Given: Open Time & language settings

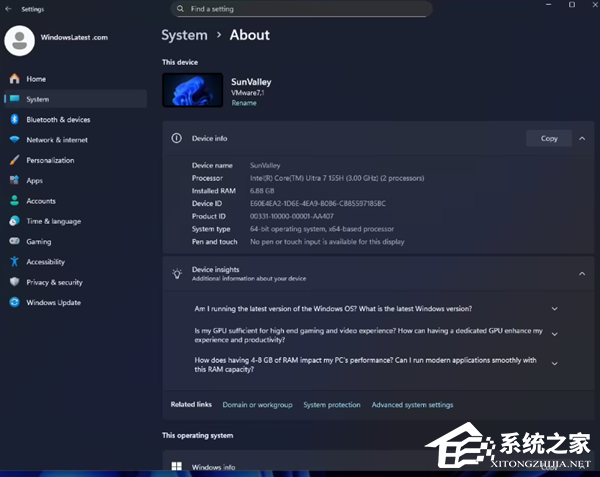Looking at the screenshot, I should tap(75, 221).
